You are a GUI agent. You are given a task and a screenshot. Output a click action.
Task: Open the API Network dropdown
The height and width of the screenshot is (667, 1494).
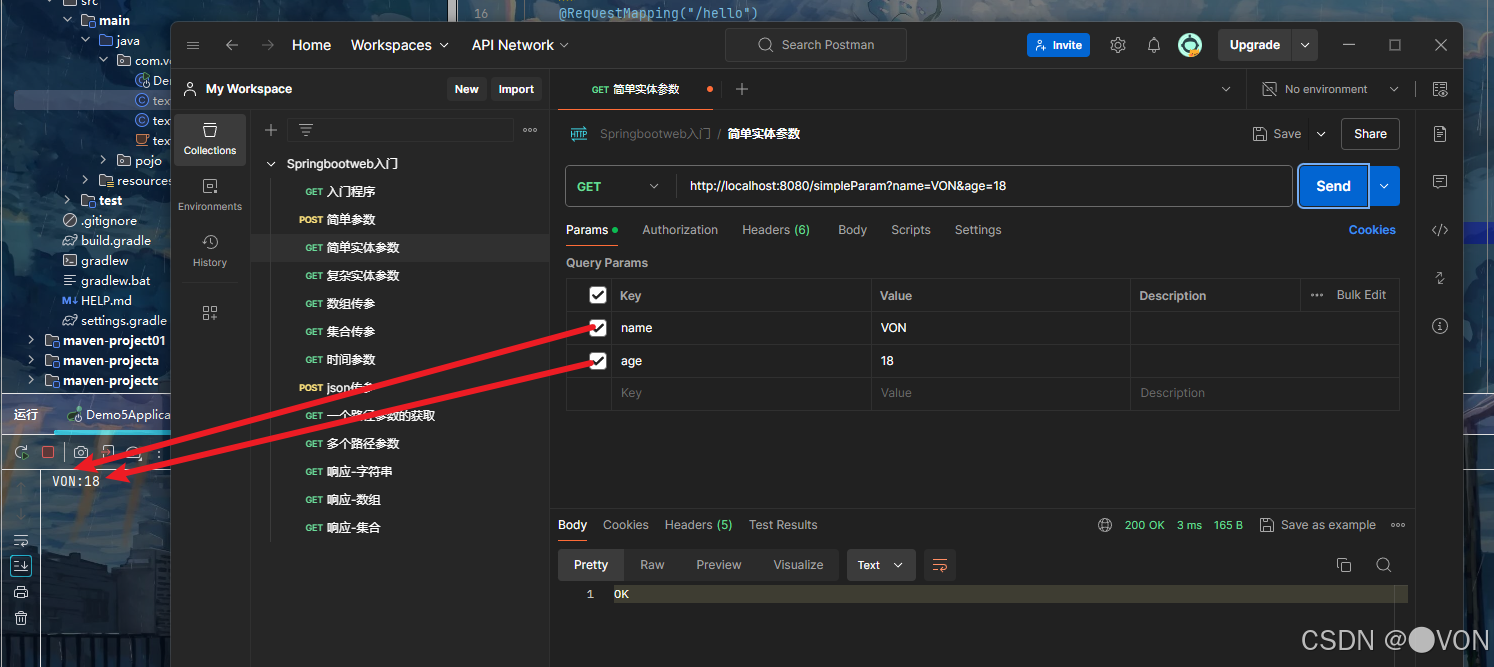tap(520, 45)
